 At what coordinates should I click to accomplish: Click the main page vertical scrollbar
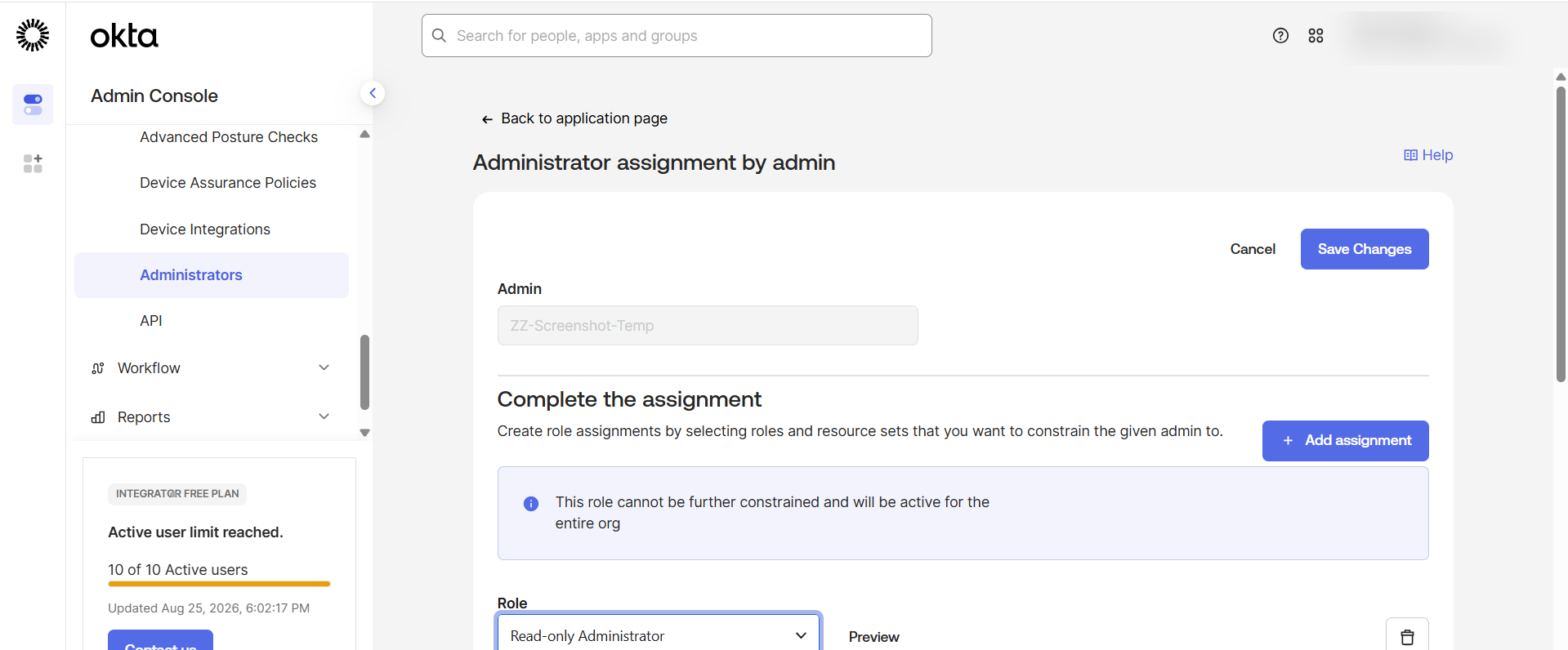coord(1561,234)
